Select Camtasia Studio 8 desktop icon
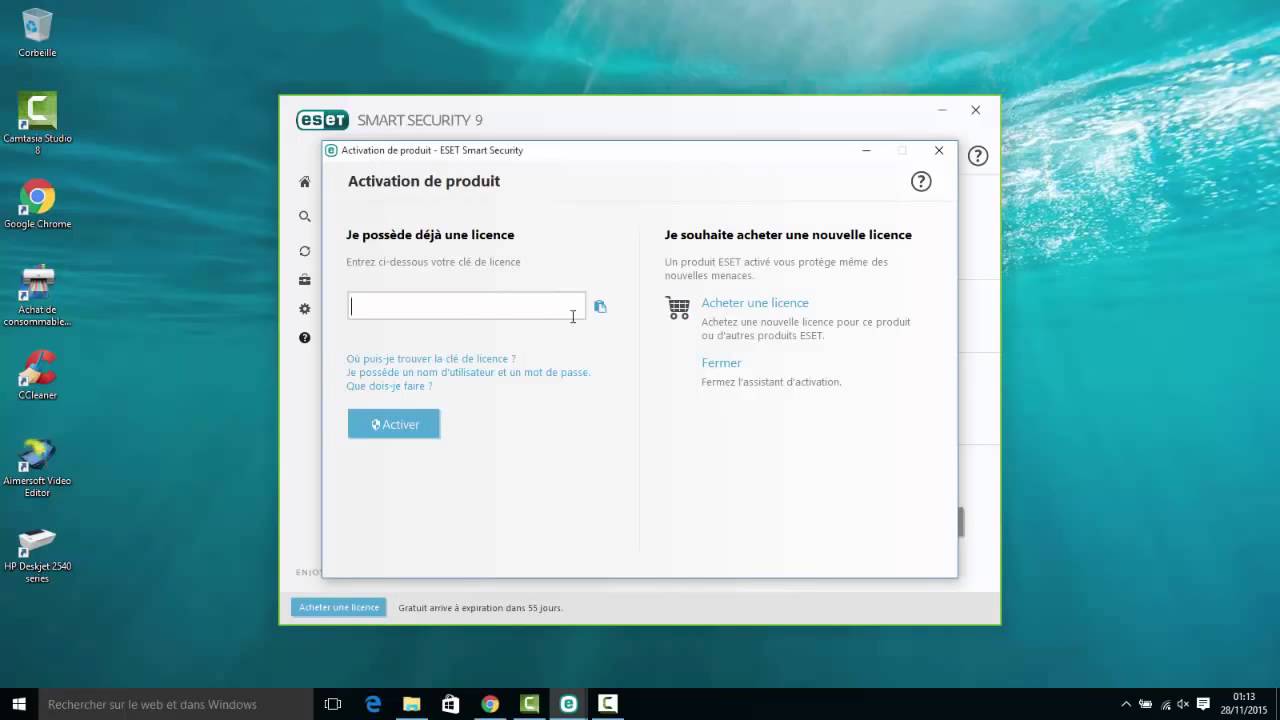The width and height of the screenshot is (1280, 720). point(37,124)
